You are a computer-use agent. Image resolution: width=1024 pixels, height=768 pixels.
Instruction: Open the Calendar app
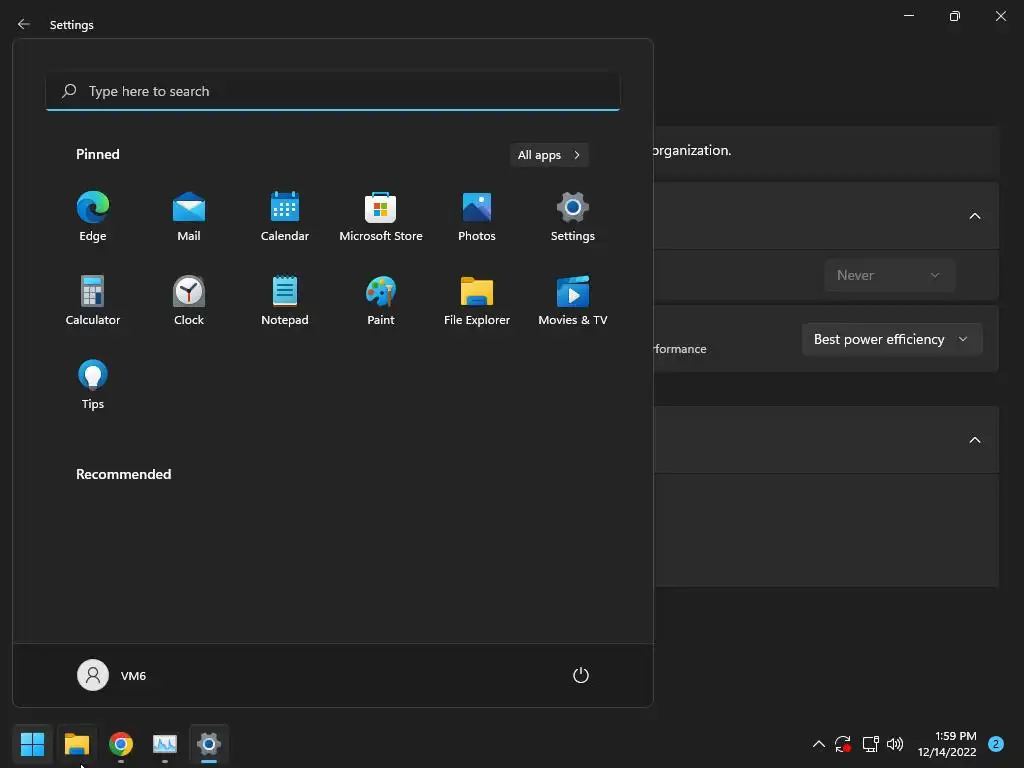pyautogui.click(x=285, y=217)
